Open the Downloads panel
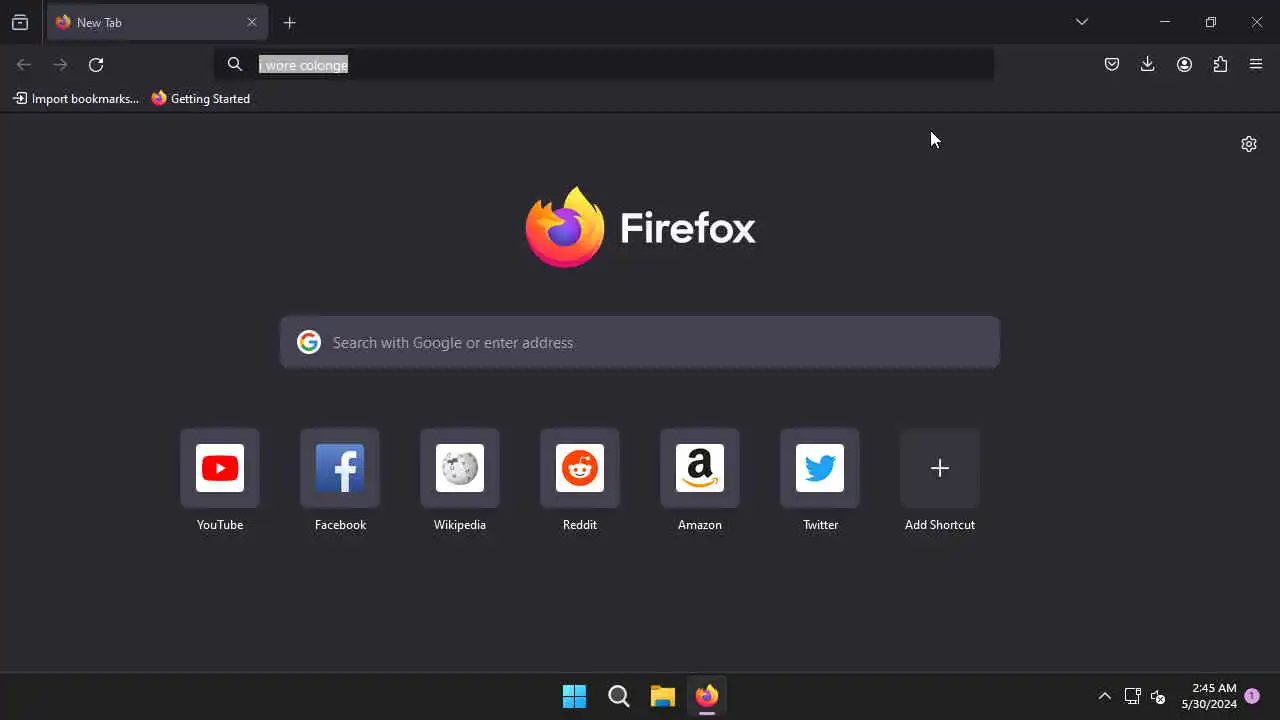The height and width of the screenshot is (720, 1280). click(x=1148, y=64)
